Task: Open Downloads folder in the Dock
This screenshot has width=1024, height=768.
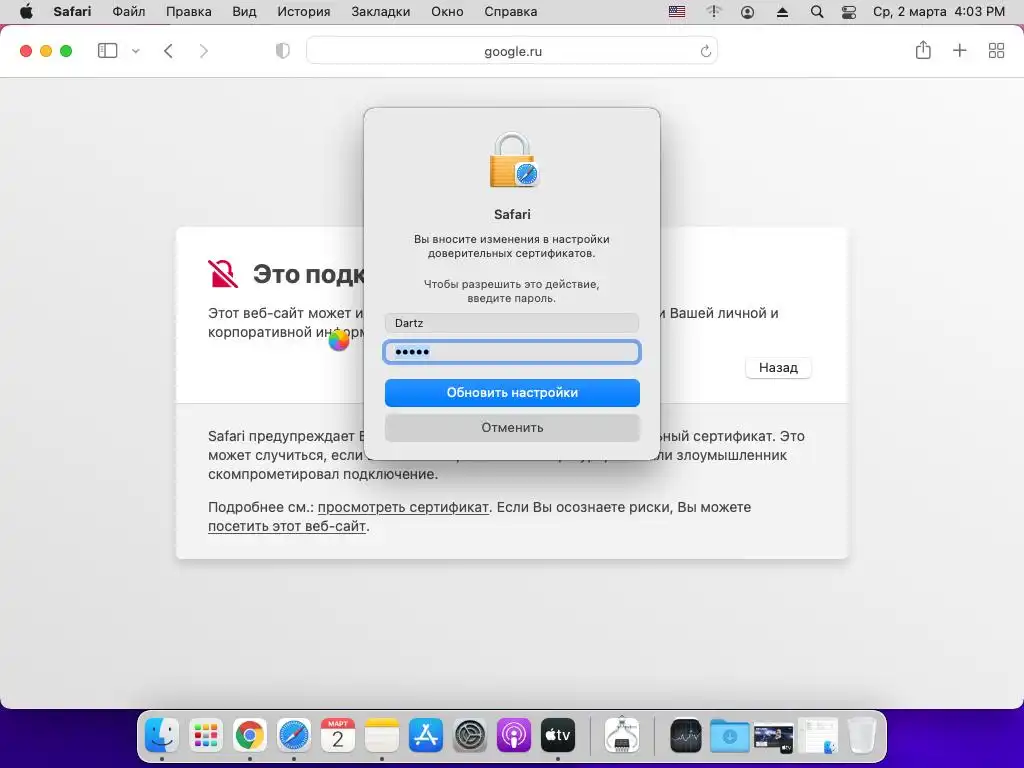Action: click(729, 735)
